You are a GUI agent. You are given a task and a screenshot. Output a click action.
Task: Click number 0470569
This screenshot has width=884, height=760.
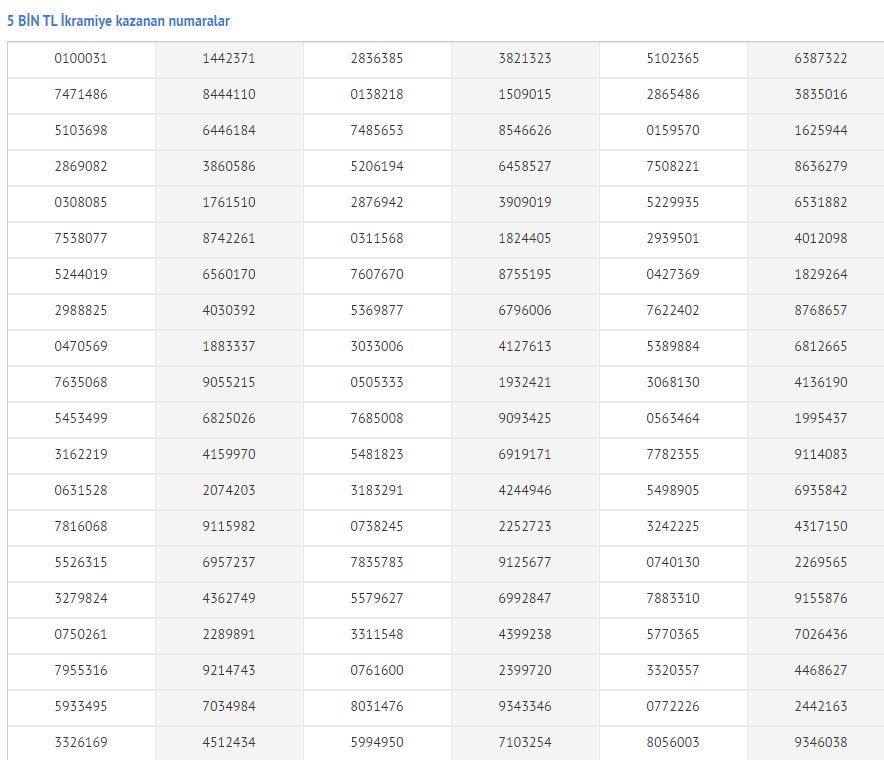(x=81, y=346)
